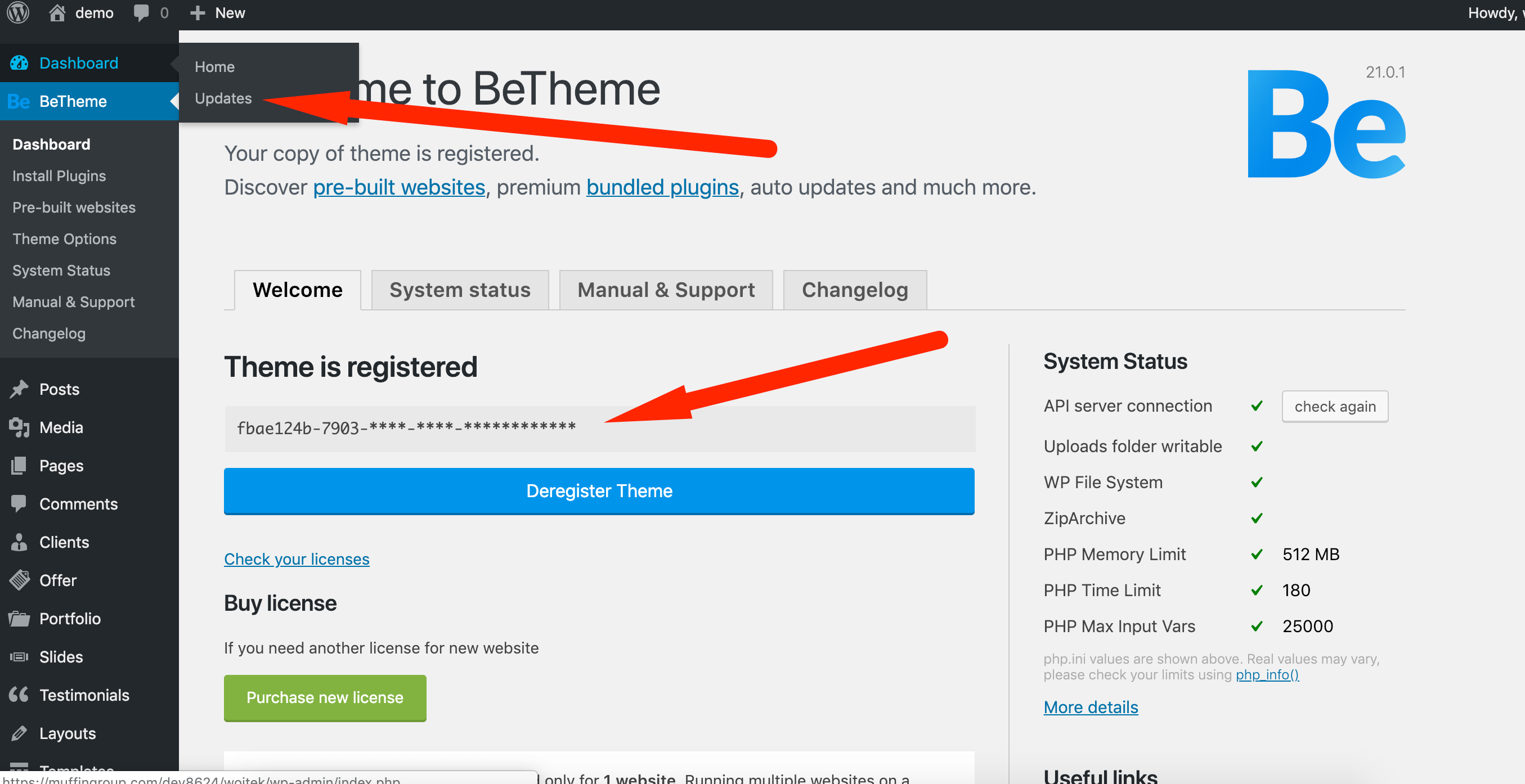Click the Dashboard gauge icon
The height and width of the screenshot is (784, 1525).
[x=19, y=63]
